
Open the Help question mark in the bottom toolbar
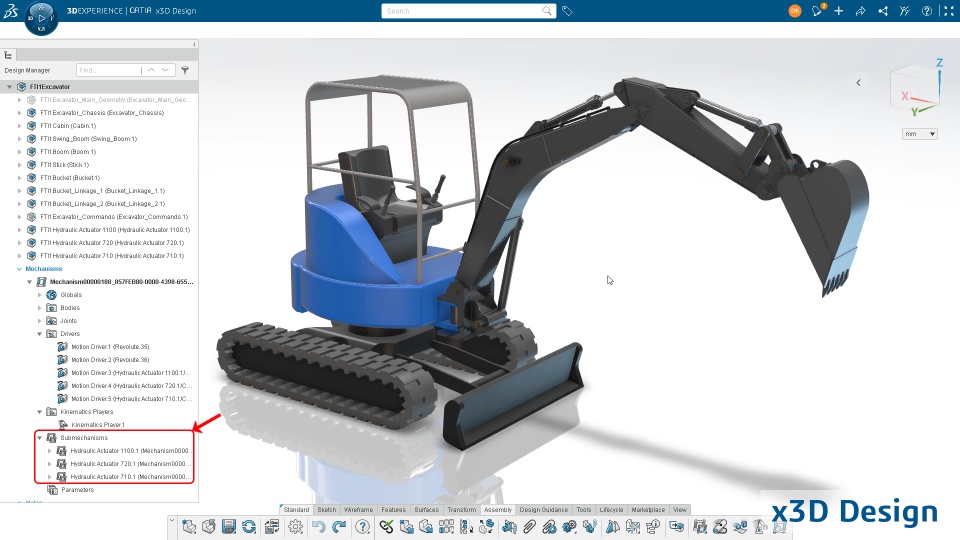click(x=362, y=527)
